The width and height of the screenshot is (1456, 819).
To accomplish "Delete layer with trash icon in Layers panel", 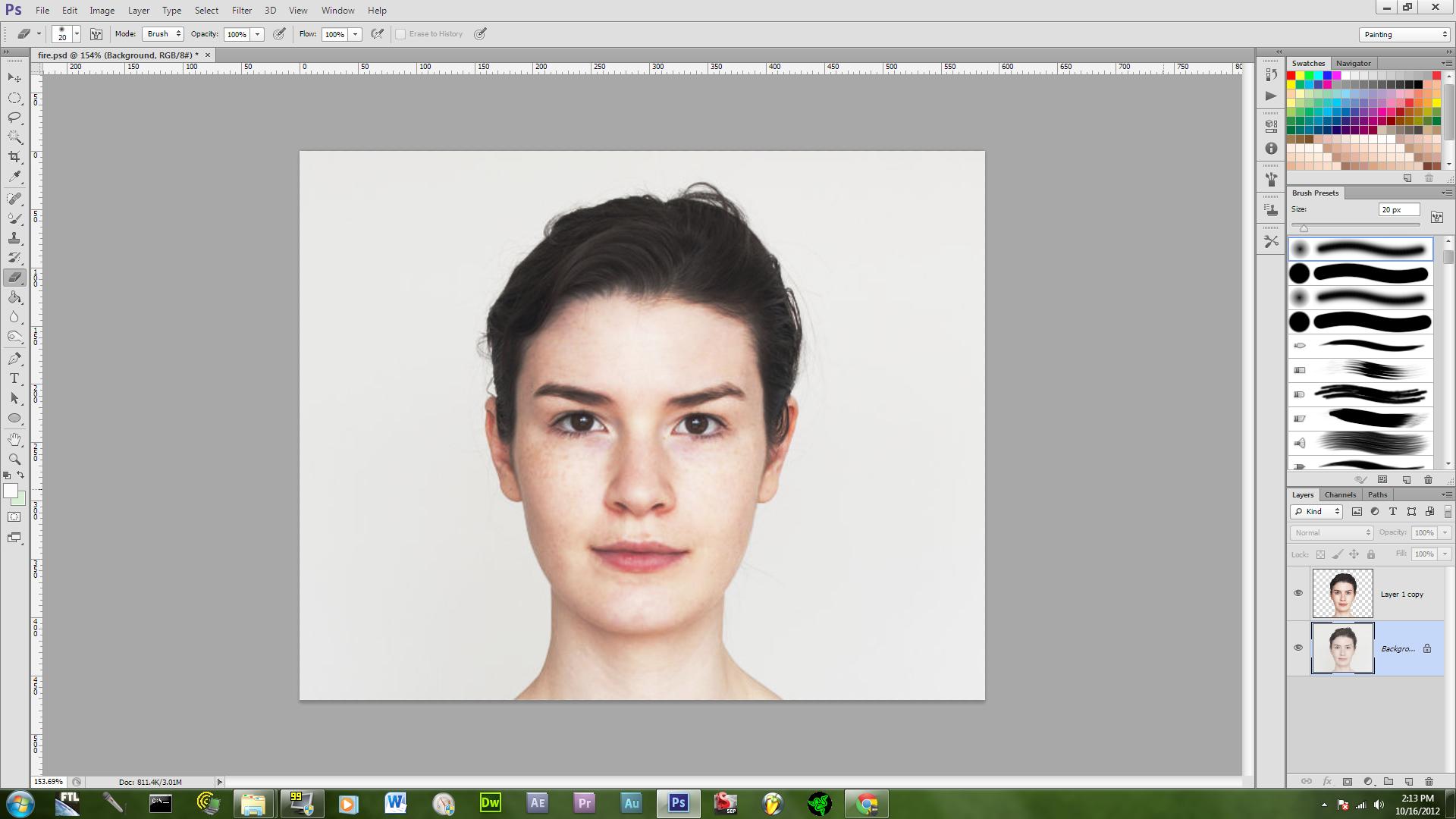I will coord(1429,781).
